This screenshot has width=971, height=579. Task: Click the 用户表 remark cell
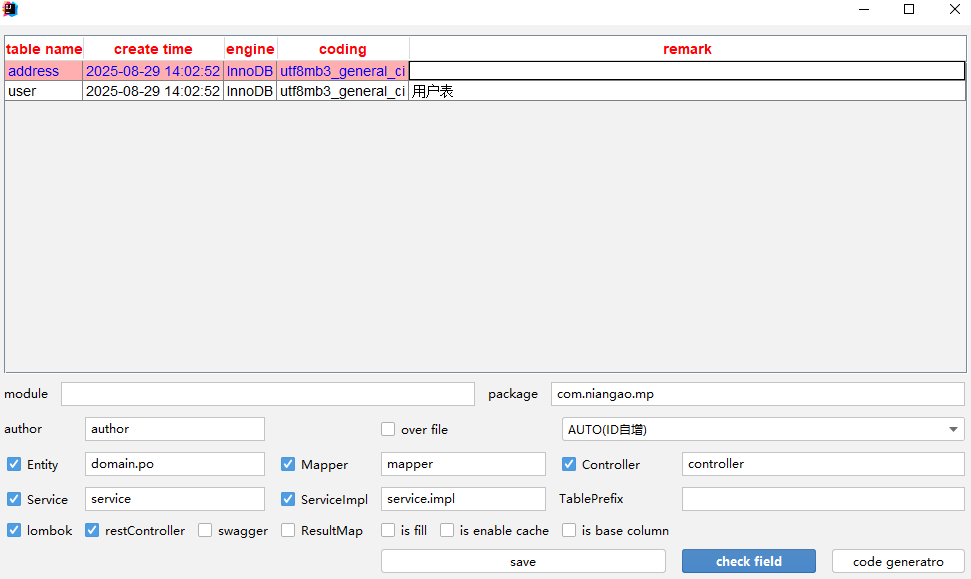pos(687,91)
